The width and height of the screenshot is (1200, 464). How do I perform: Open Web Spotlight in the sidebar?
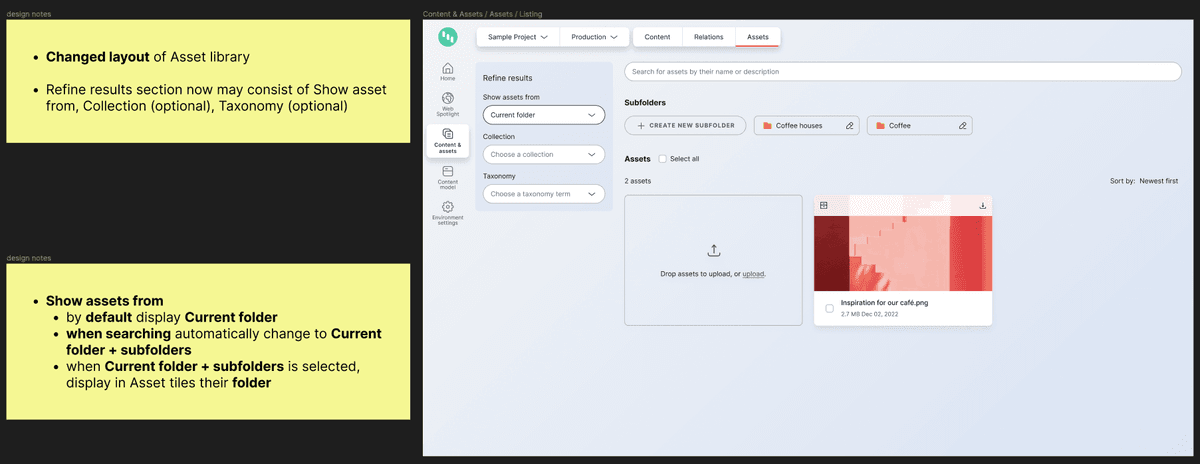coord(447,103)
